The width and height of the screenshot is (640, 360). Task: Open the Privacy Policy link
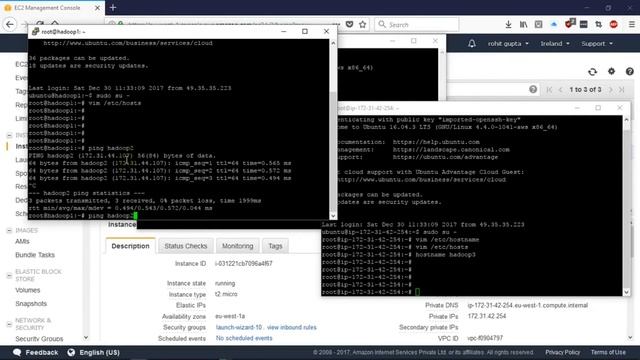562,352
